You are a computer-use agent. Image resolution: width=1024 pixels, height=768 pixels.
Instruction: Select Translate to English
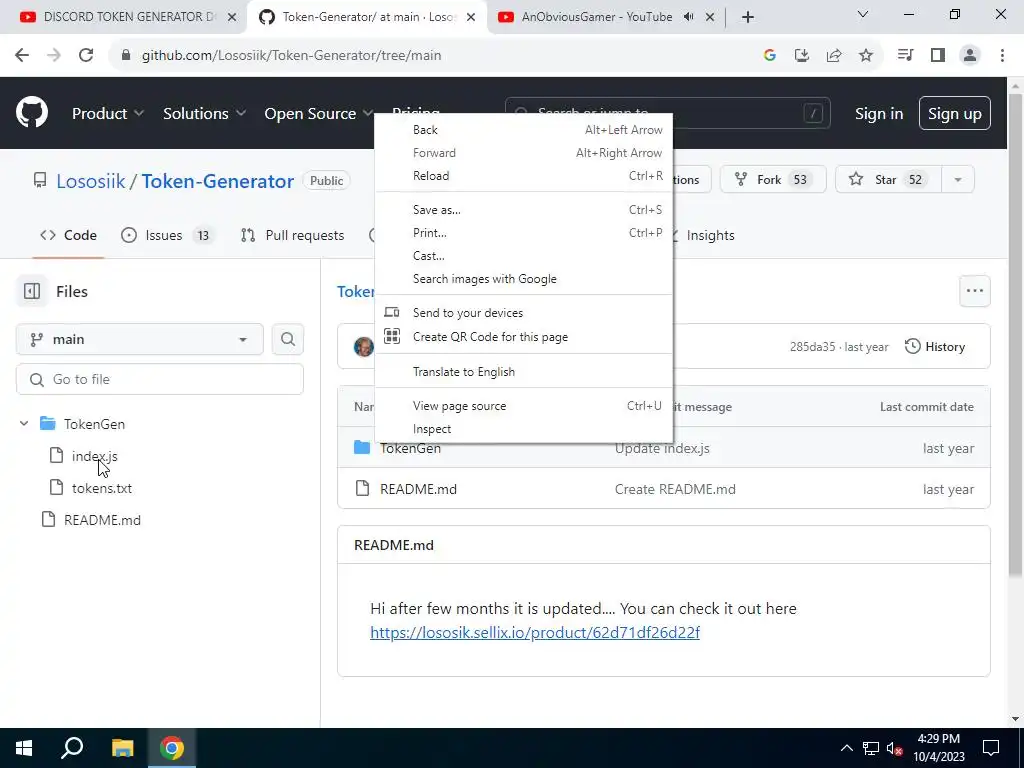tap(524, 372)
